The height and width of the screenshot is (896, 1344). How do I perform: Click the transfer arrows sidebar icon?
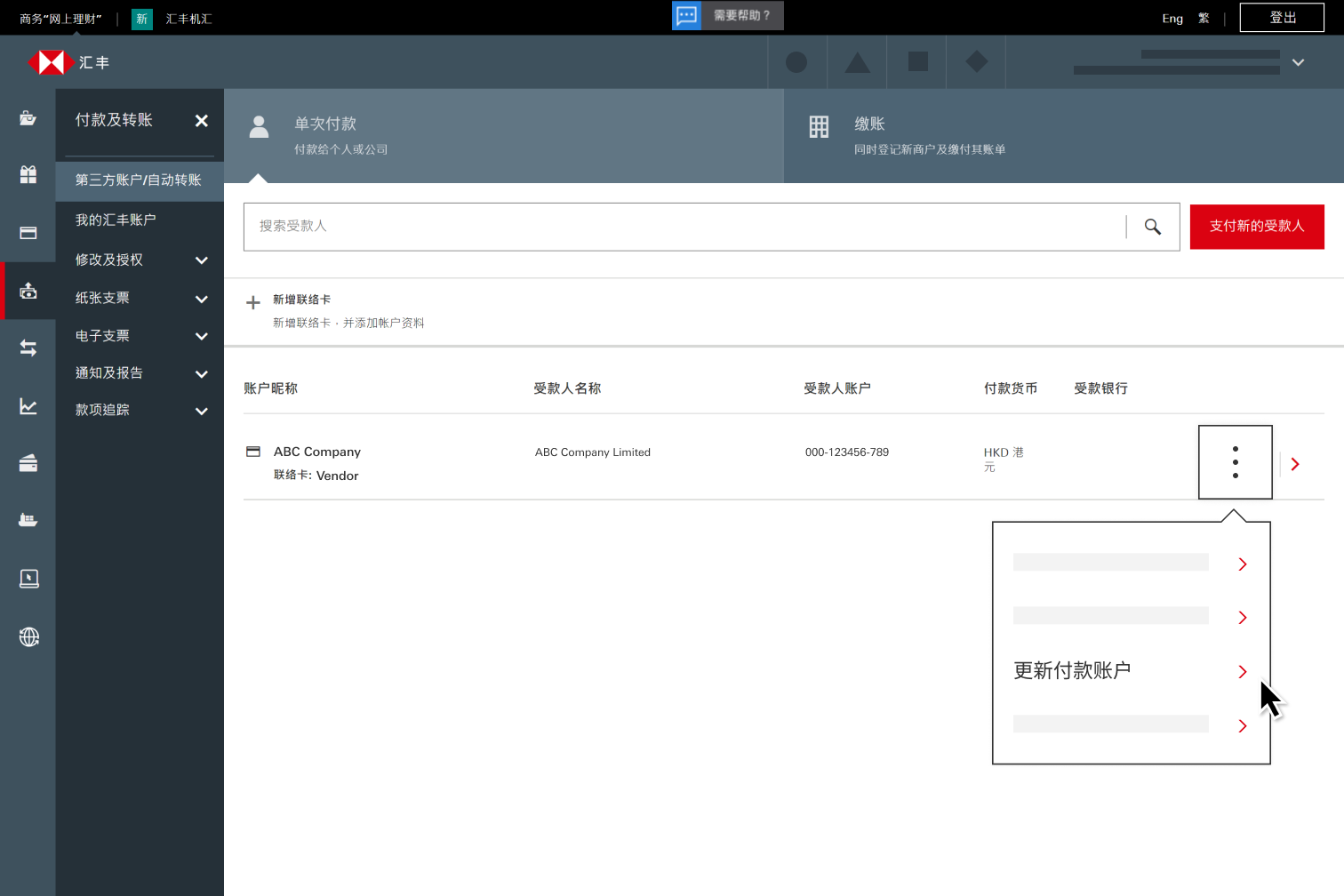click(x=28, y=348)
